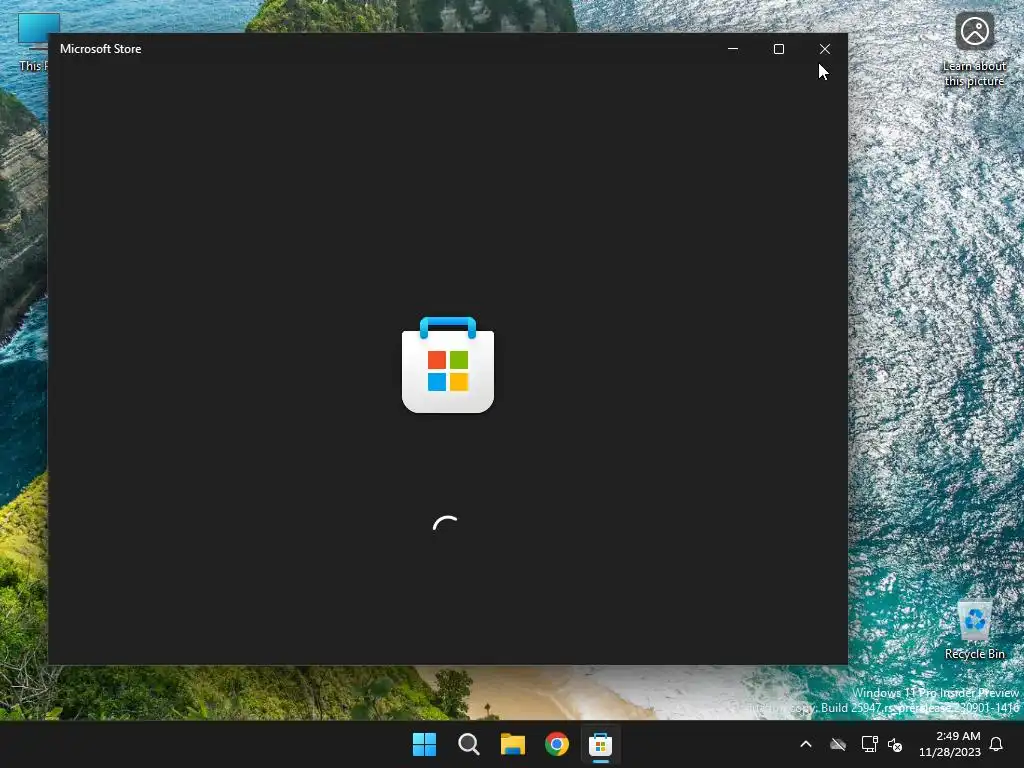Select the Microsoft Store taskbar icon
This screenshot has height=768, width=1024.
pos(600,744)
